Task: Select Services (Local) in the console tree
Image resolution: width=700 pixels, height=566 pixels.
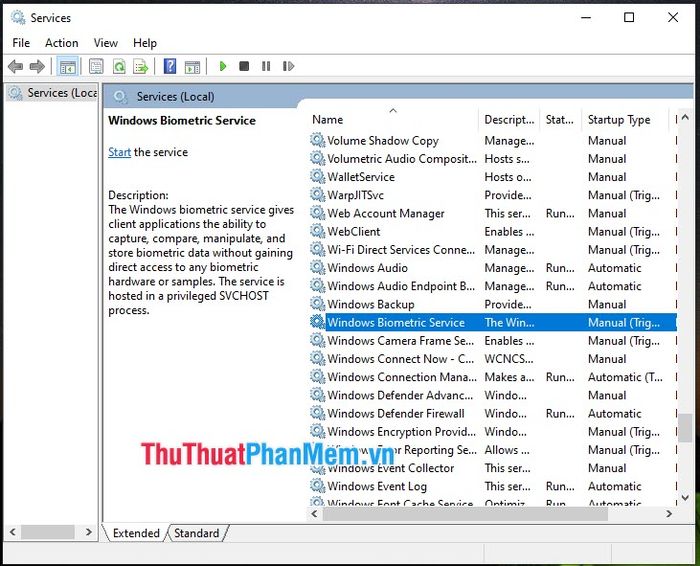Action: click(54, 93)
